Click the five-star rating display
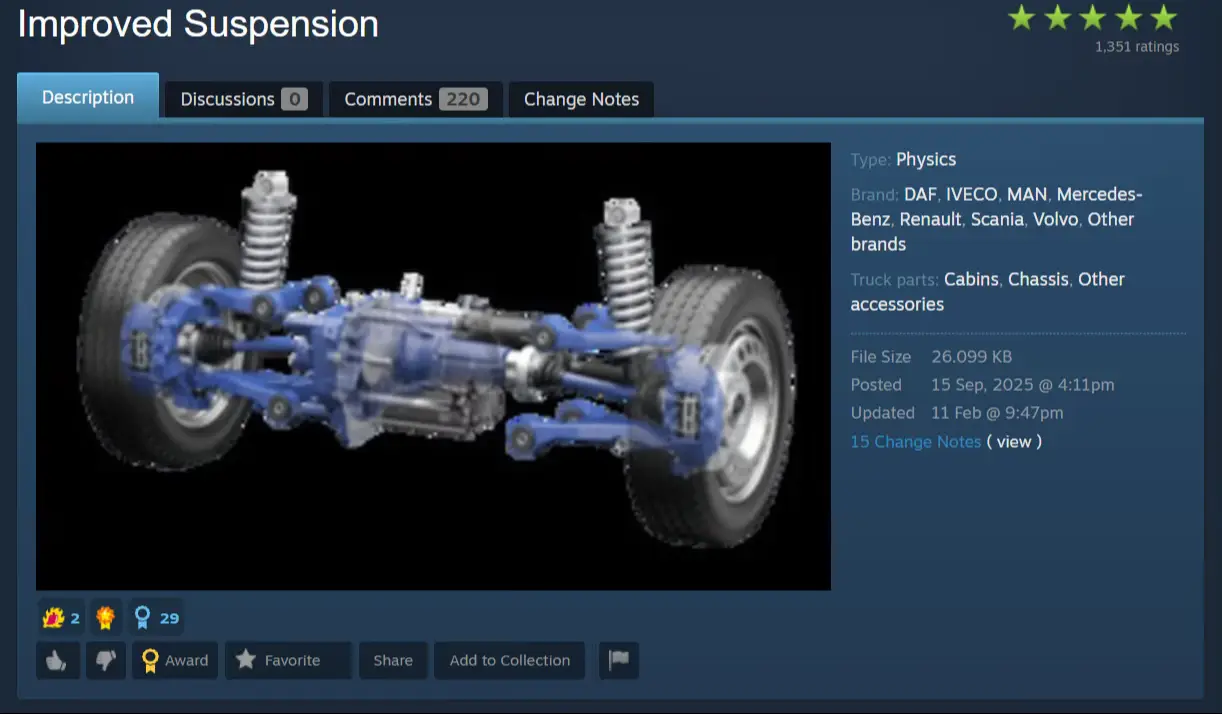 click(1093, 18)
